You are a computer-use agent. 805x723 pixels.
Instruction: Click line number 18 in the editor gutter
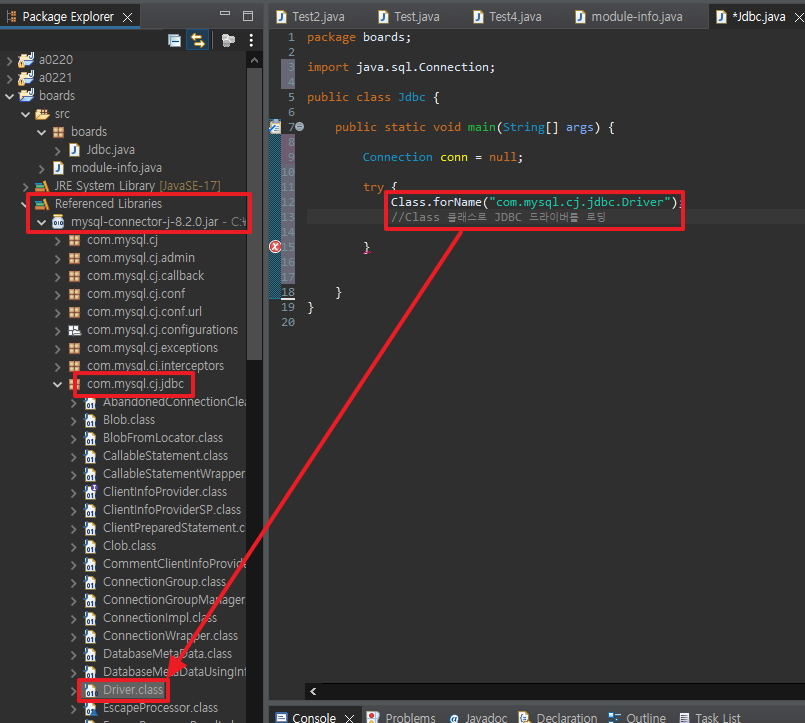click(x=288, y=292)
